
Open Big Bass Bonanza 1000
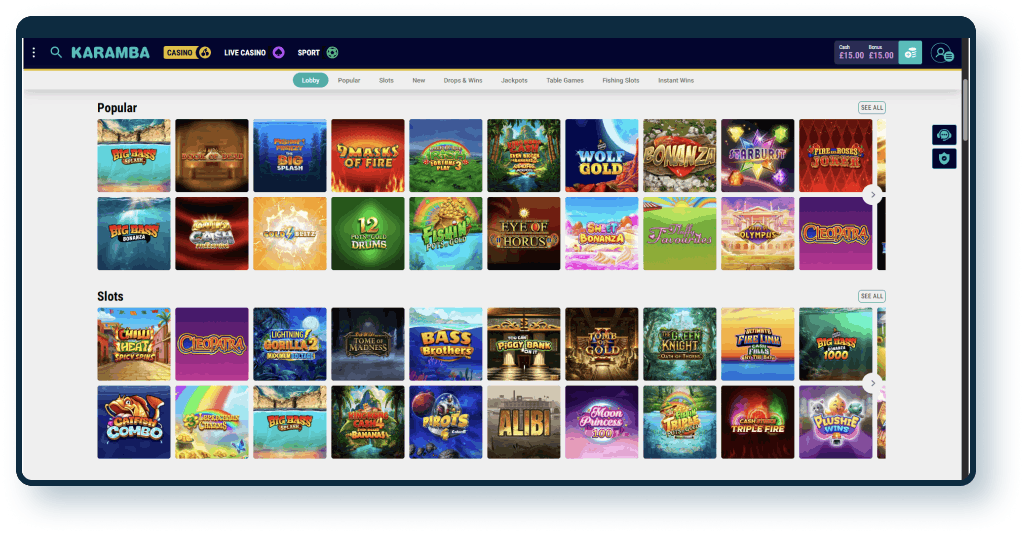coord(835,344)
